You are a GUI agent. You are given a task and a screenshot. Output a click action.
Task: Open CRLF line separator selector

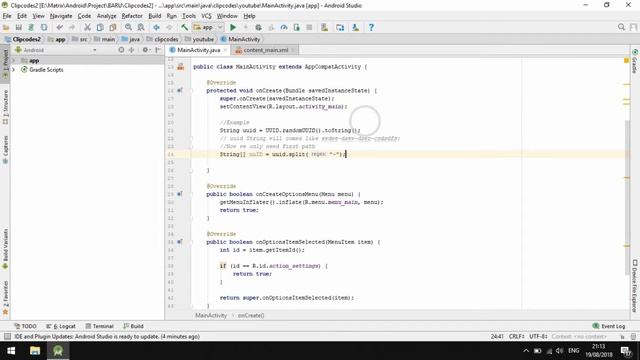pyautogui.click(x=517, y=337)
